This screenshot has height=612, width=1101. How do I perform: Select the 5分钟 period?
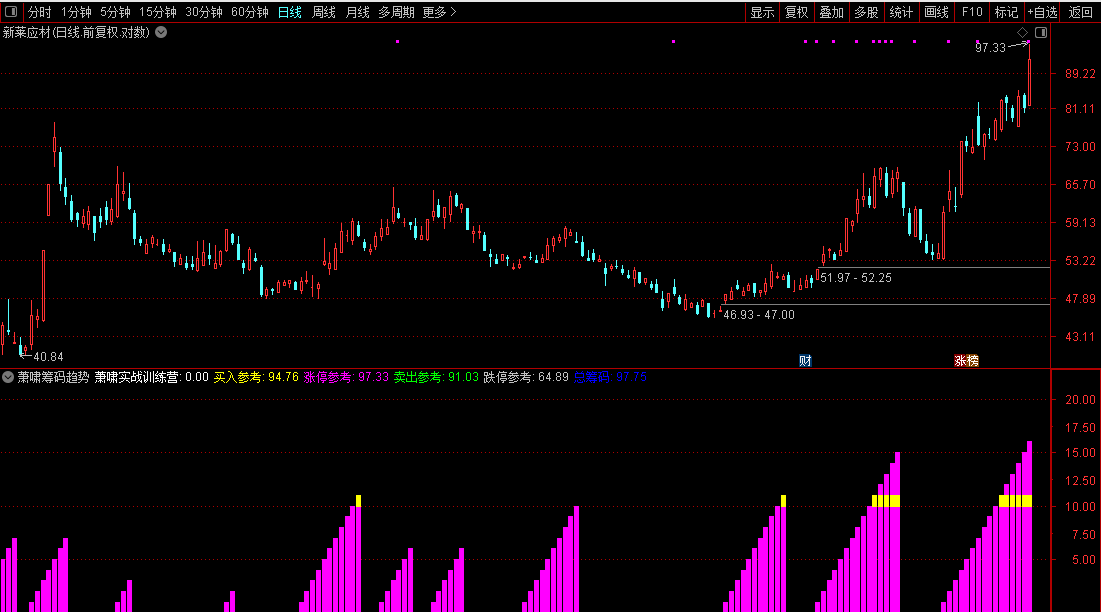pyautogui.click(x=115, y=12)
